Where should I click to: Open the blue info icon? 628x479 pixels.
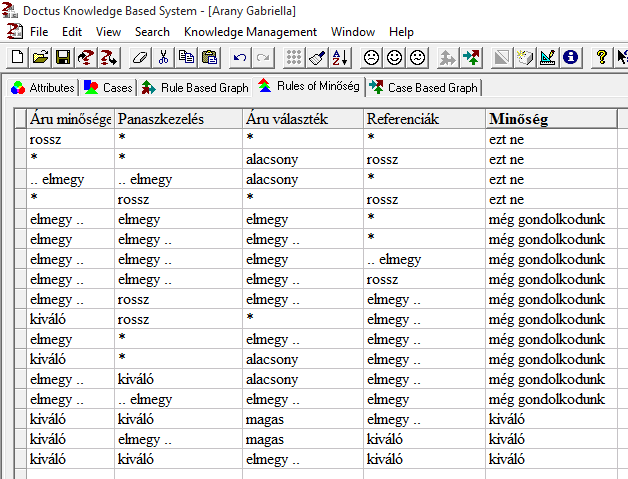(x=570, y=57)
